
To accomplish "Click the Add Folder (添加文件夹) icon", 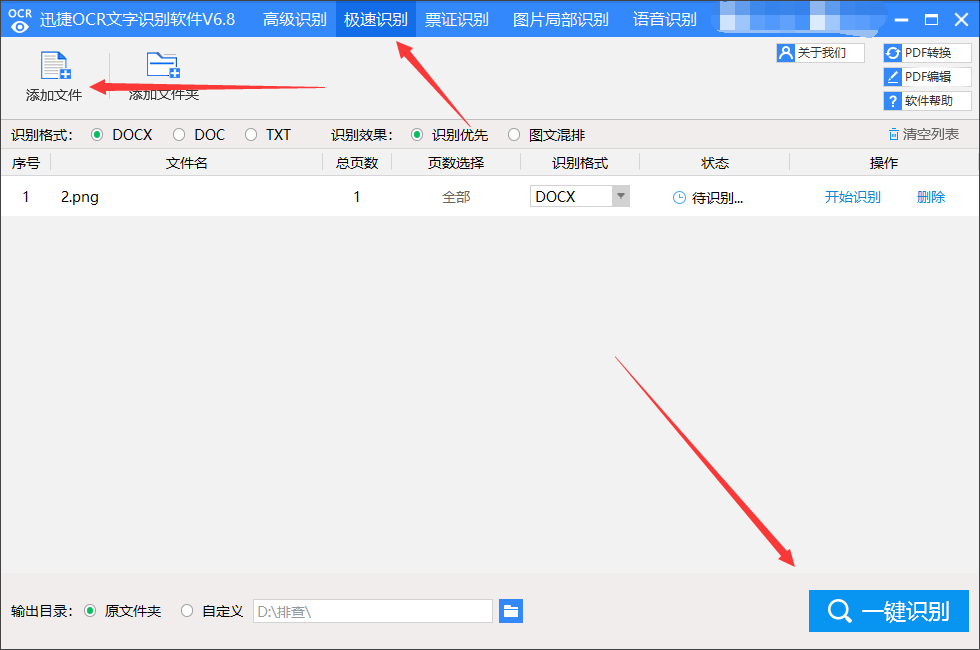I will (163, 65).
